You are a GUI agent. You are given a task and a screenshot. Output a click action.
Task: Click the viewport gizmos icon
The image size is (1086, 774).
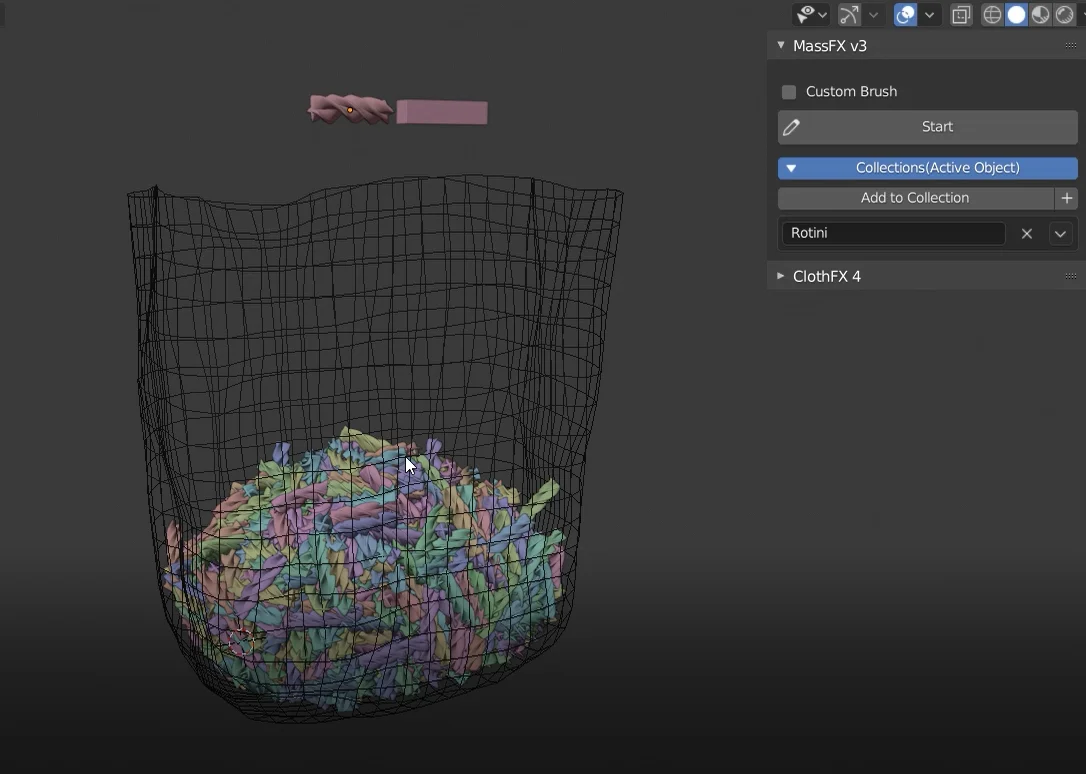[x=849, y=14]
